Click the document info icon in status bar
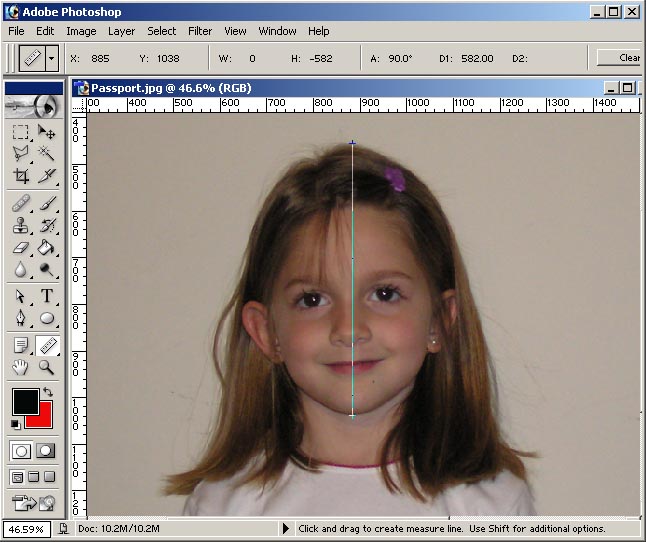Screen dimensions: 646x542 [63, 528]
